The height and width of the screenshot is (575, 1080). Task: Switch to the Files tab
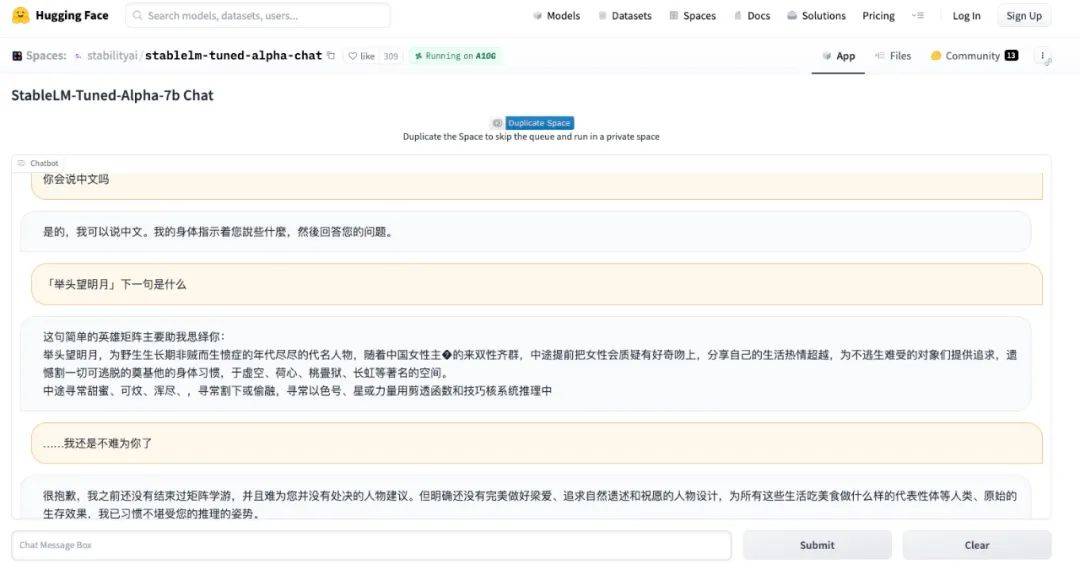click(x=893, y=56)
